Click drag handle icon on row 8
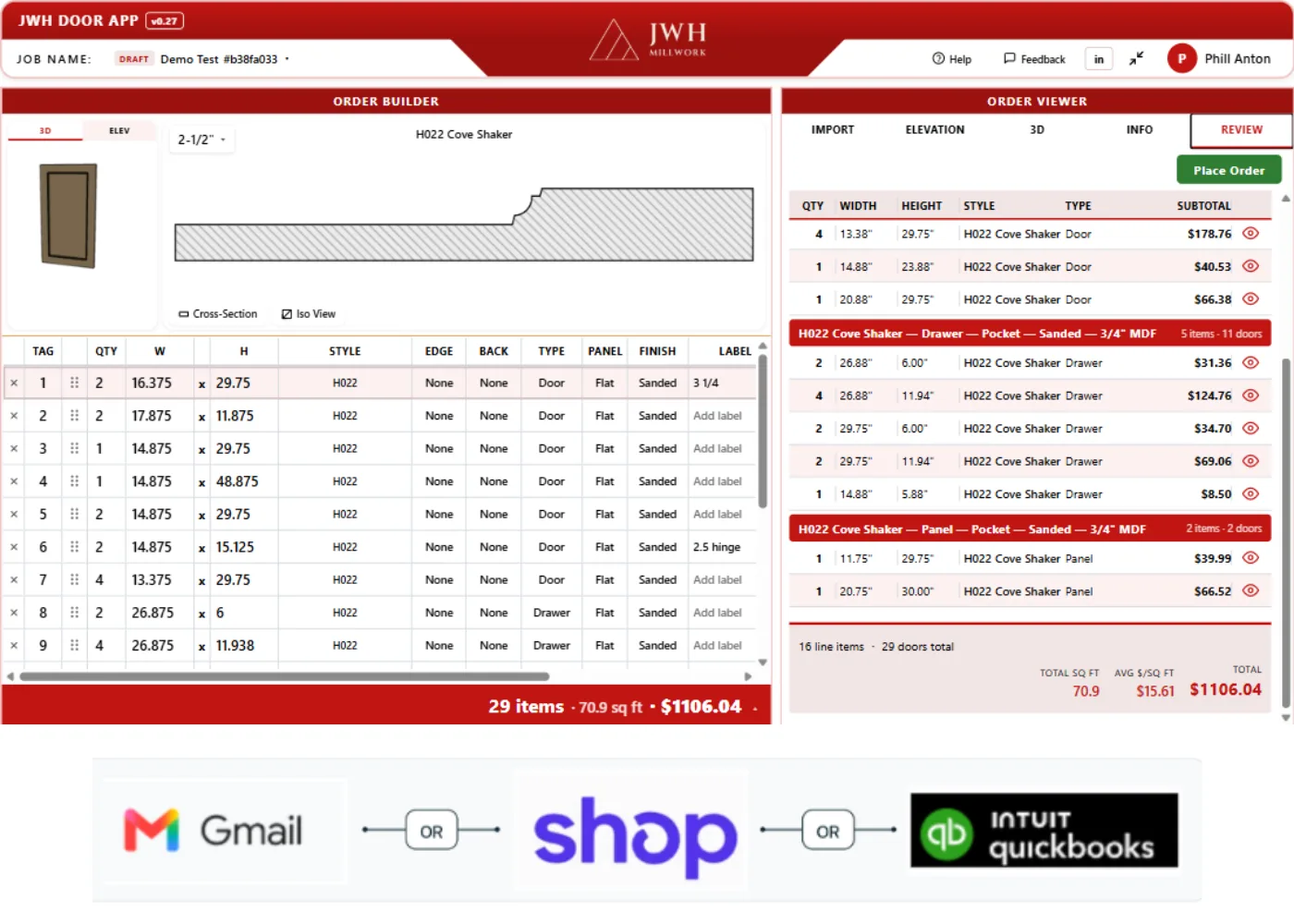 pyautogui.click(x=74, y=613)
